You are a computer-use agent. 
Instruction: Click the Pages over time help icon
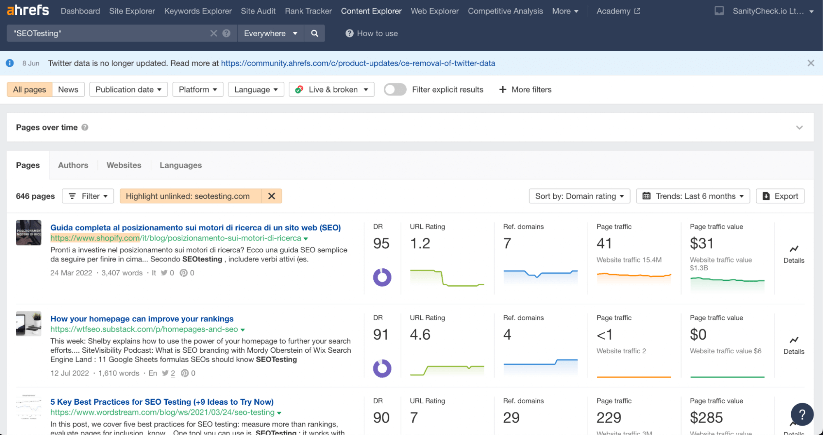point(85,128)
